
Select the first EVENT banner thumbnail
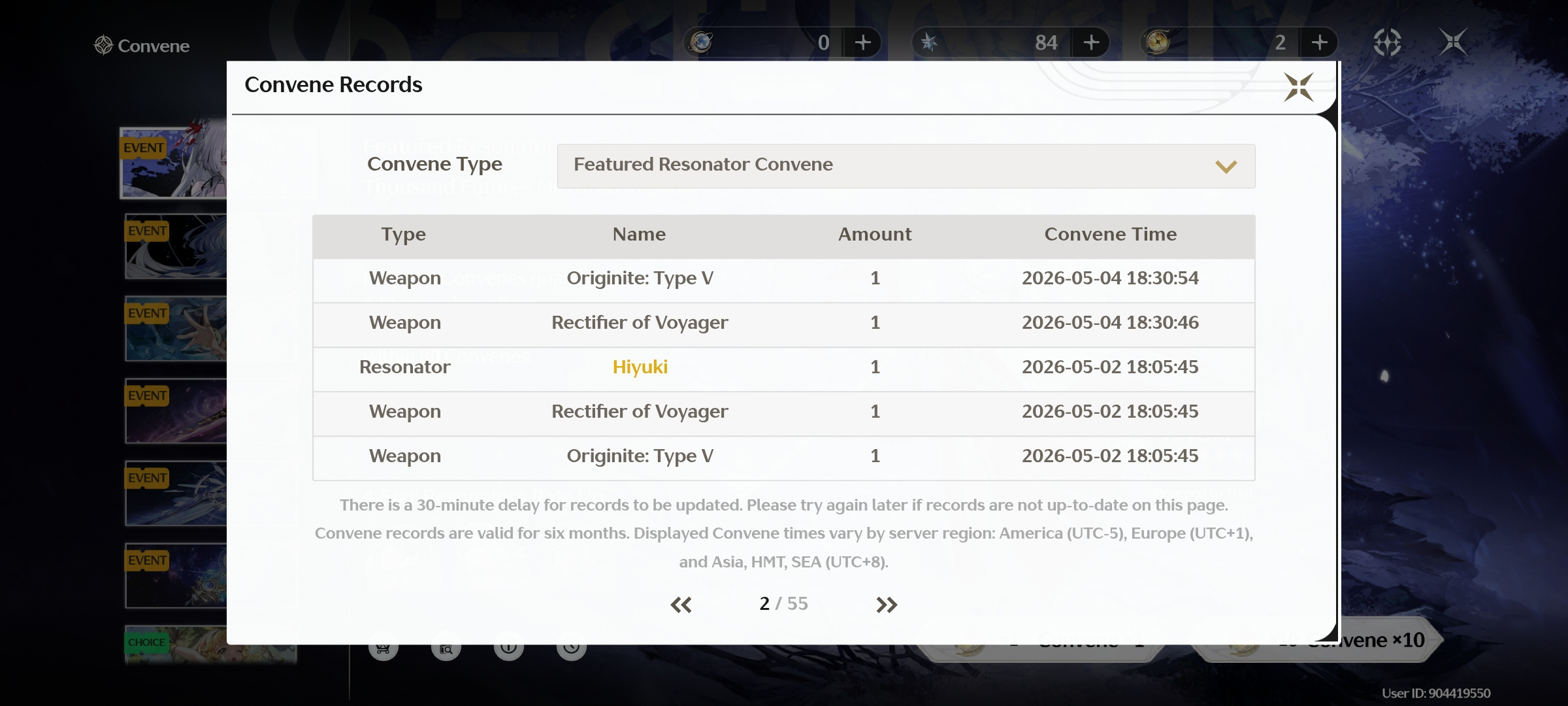point(174,163)
